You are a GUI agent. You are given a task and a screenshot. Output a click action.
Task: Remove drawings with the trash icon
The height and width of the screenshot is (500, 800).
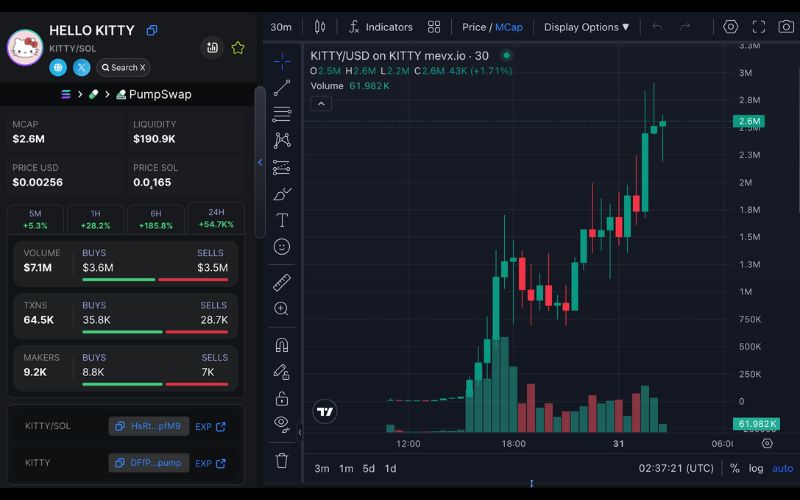coord(282,460)
